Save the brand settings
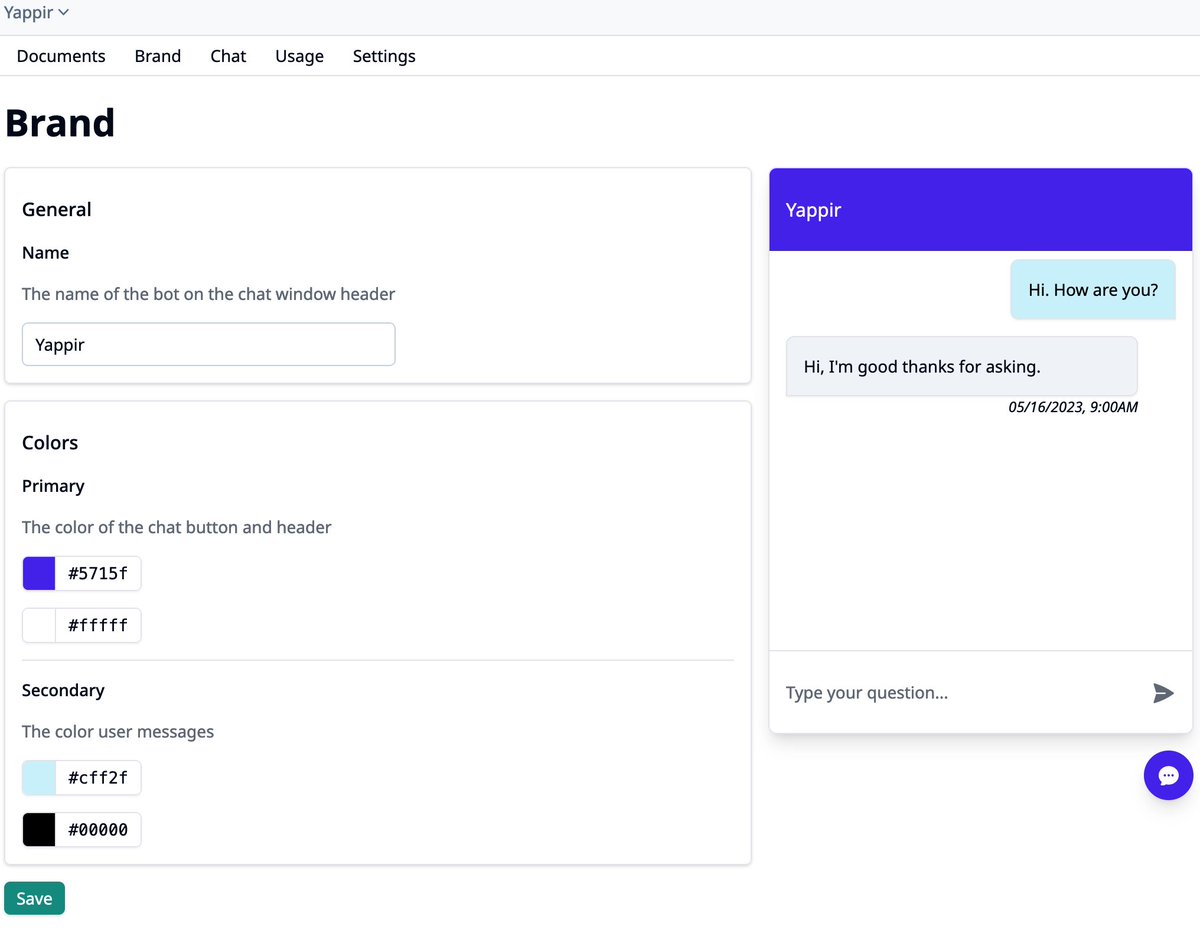 [34, 899]
